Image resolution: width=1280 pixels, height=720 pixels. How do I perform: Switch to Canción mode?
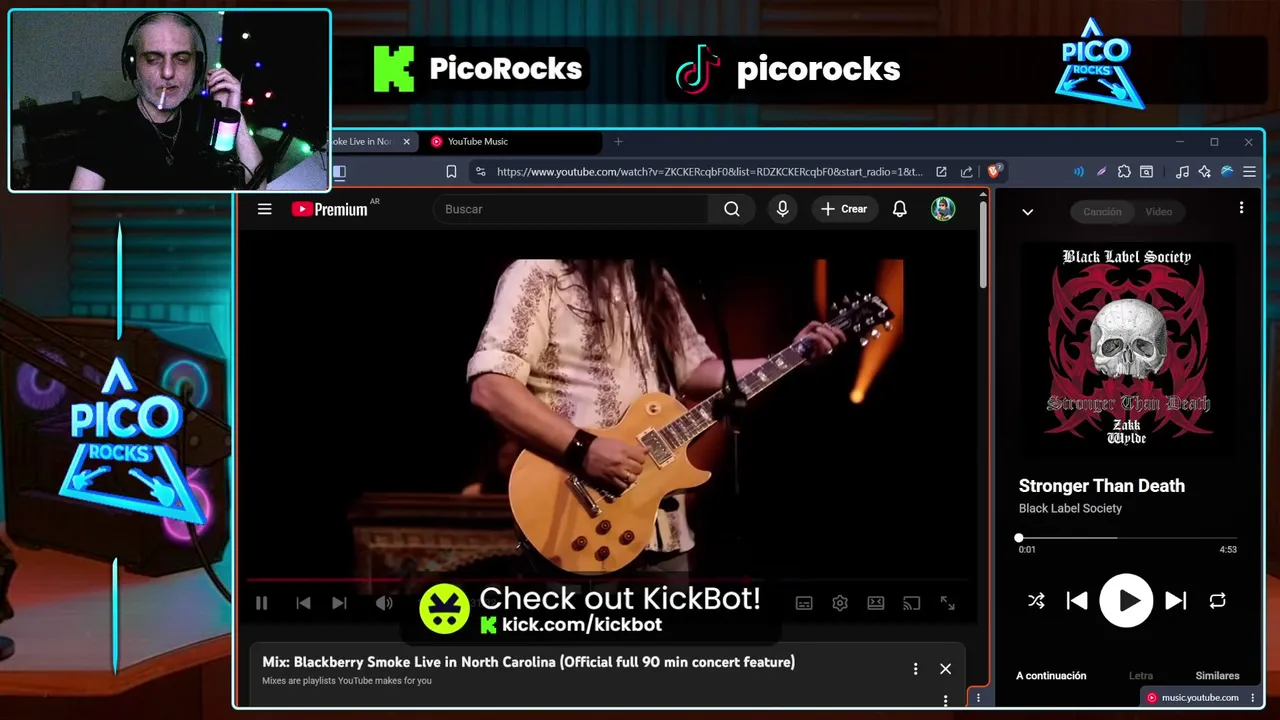(x=1102, y=211)
